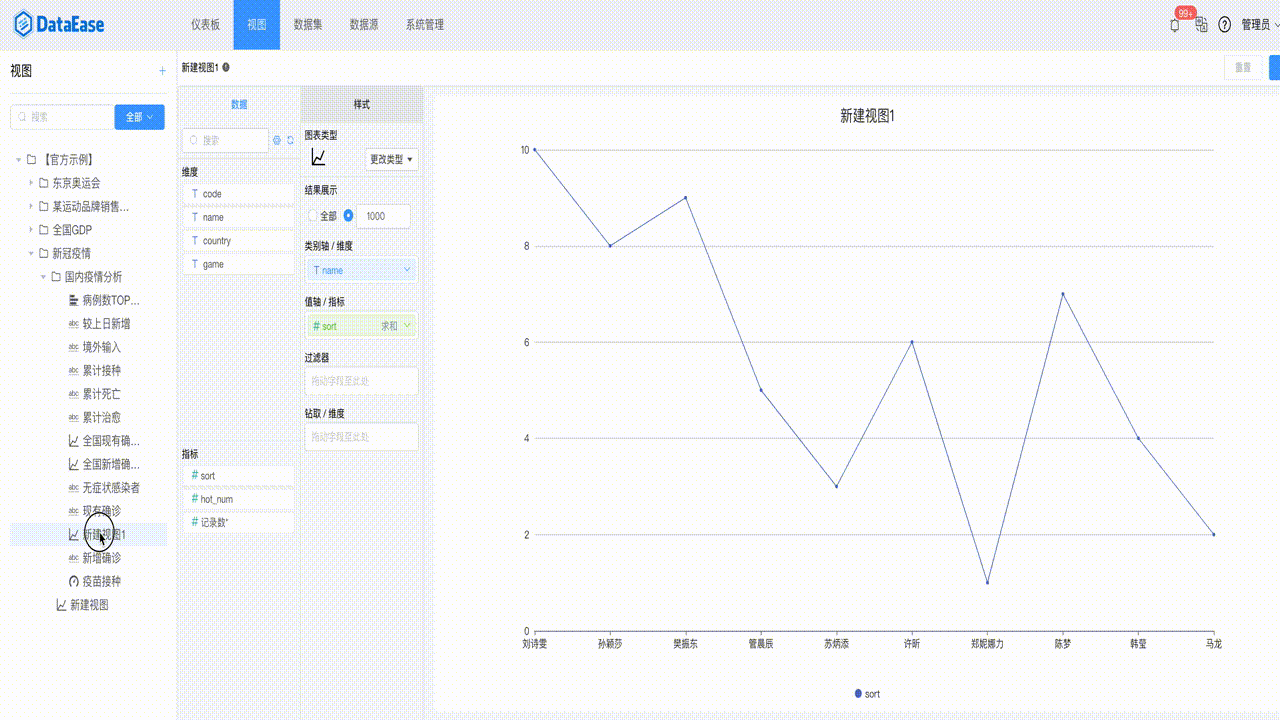Collapse the 【官方示例】 folder
The height and width of the screenshot is (720, 1280).
pos(18,160)
